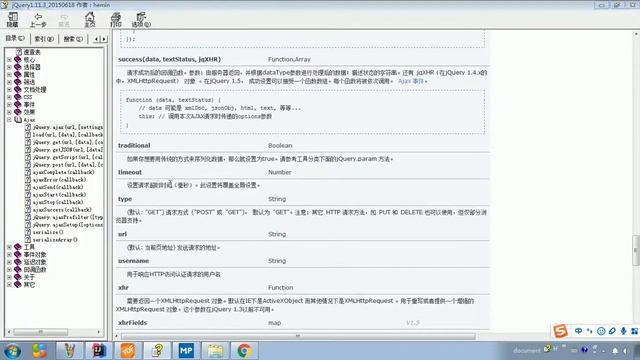Collapse the Ajax tree node

pos(9,120)
